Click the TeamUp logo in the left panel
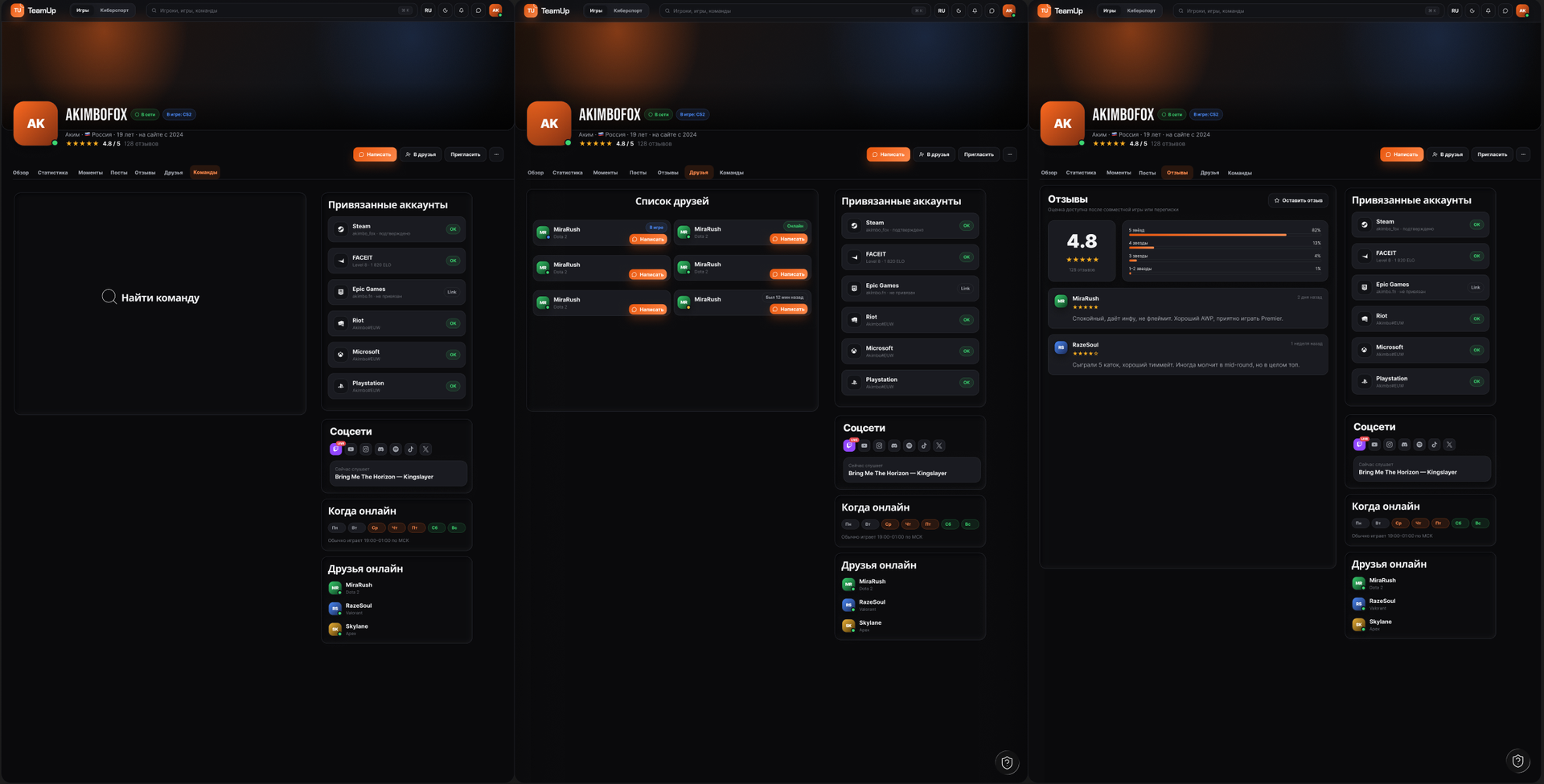The width and height of the screenshot is (1544, 784). pyautogui.click(x=34, y=10)
